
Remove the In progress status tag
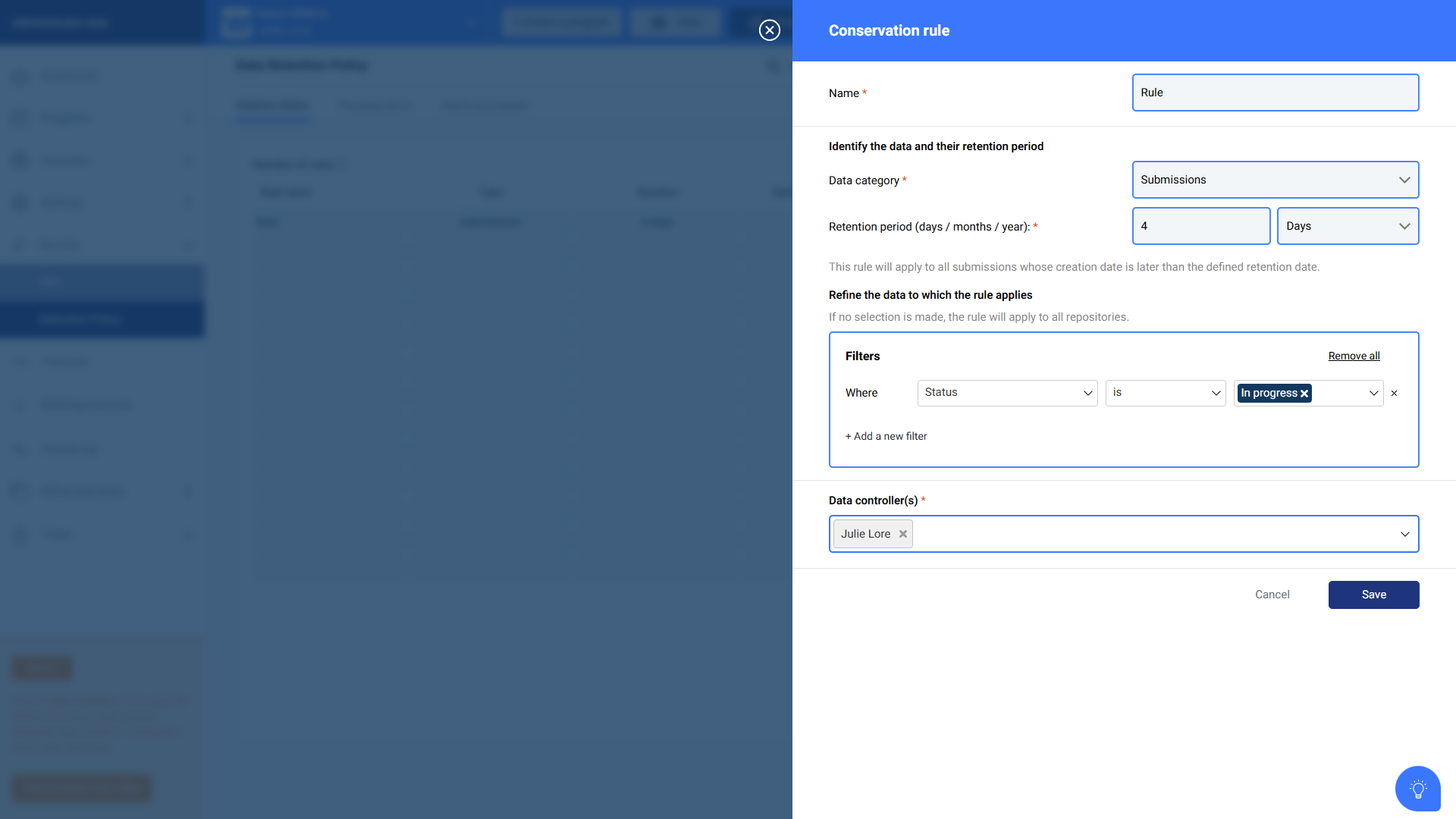point(1304,394)
